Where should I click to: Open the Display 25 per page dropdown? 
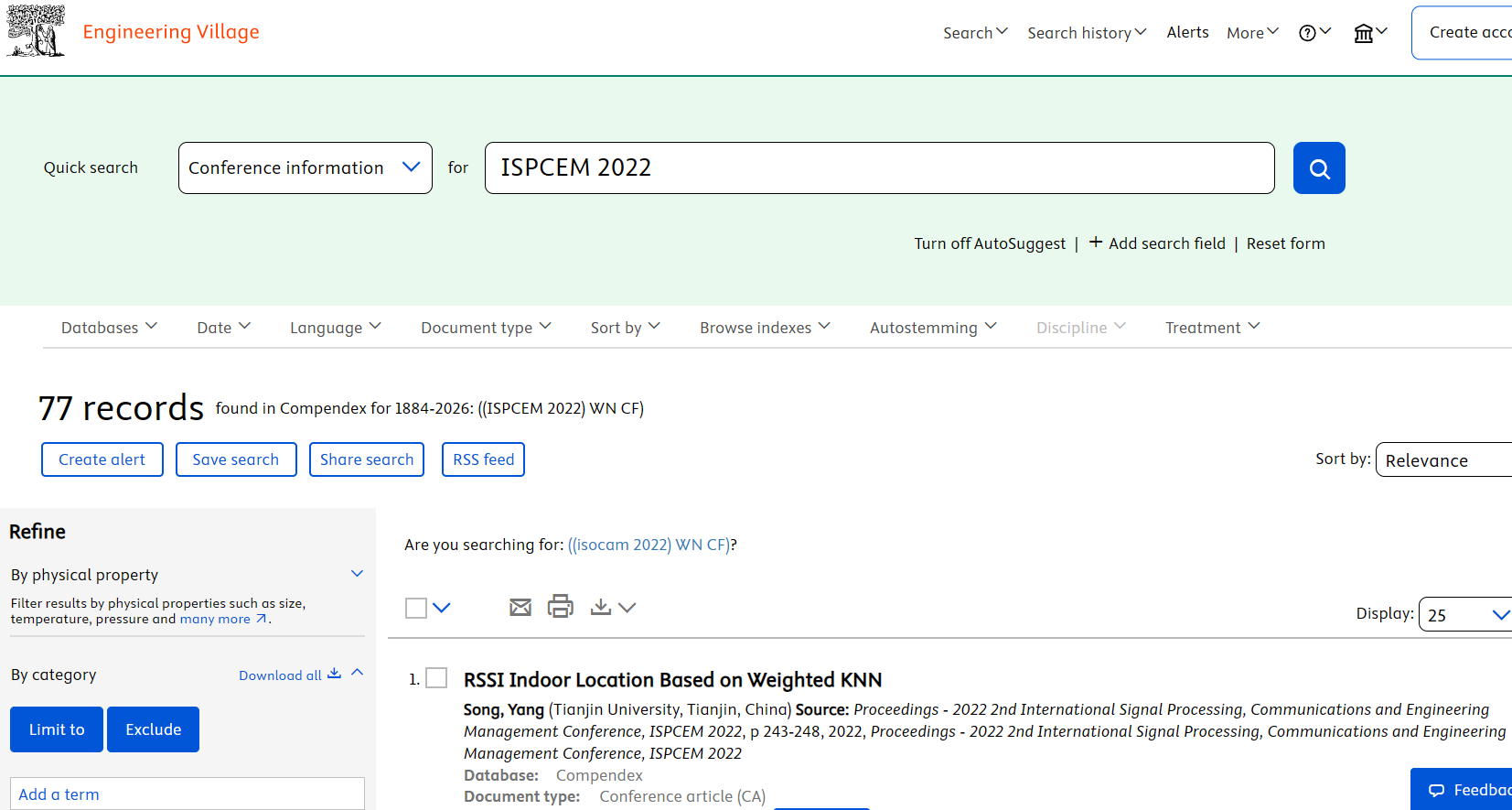point(1464,614)
